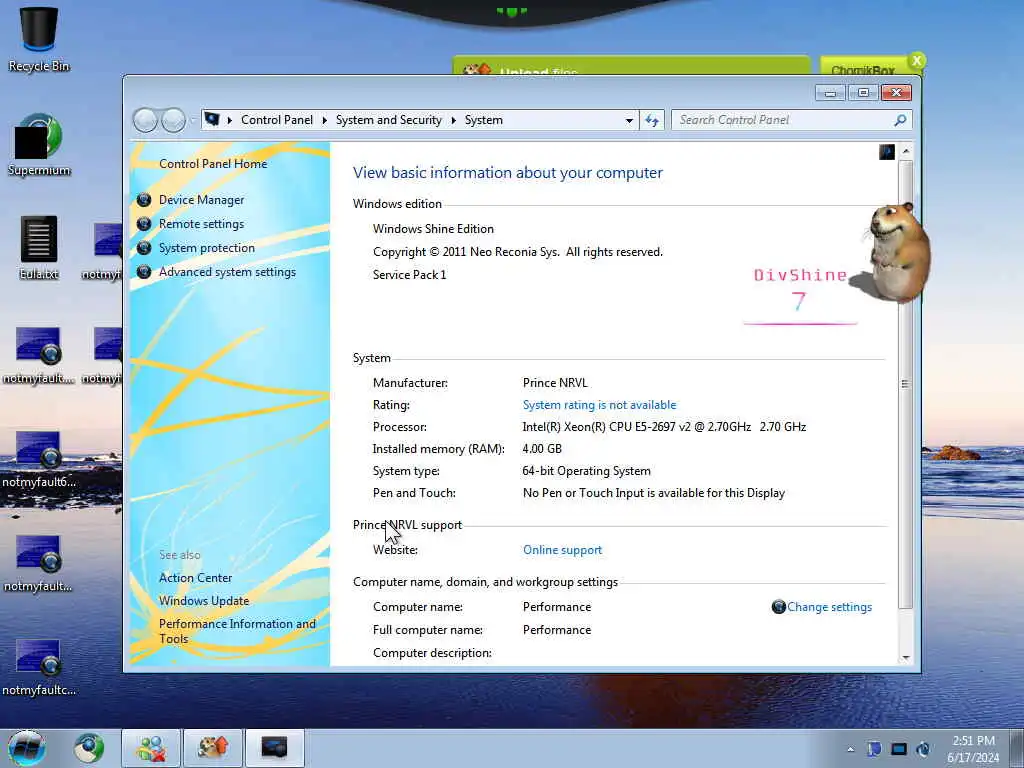Click the shield icon next to Remote settings
The image size is (1024, 768).
pos(144,224)
